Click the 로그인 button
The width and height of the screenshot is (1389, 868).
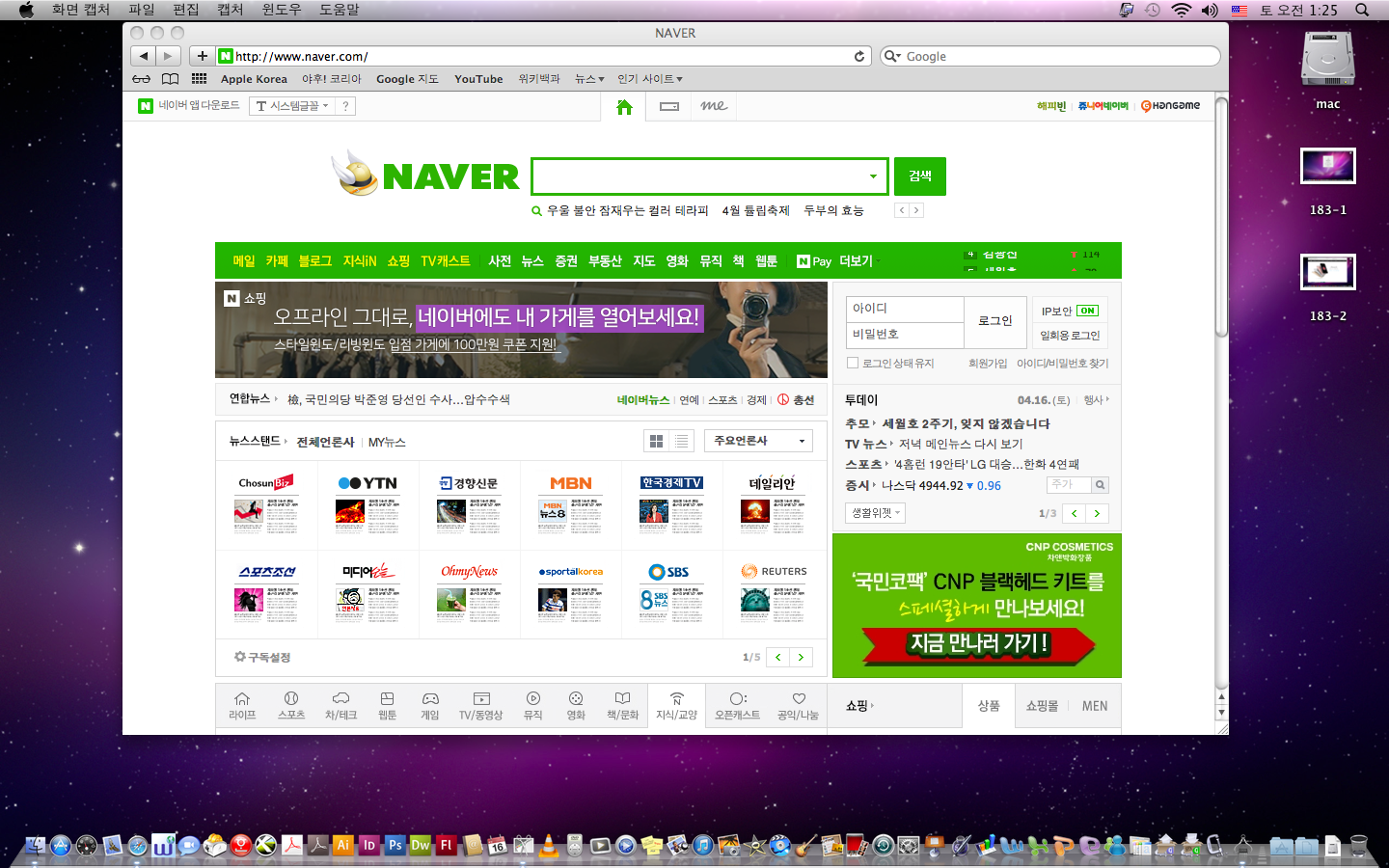coord(994,321)
